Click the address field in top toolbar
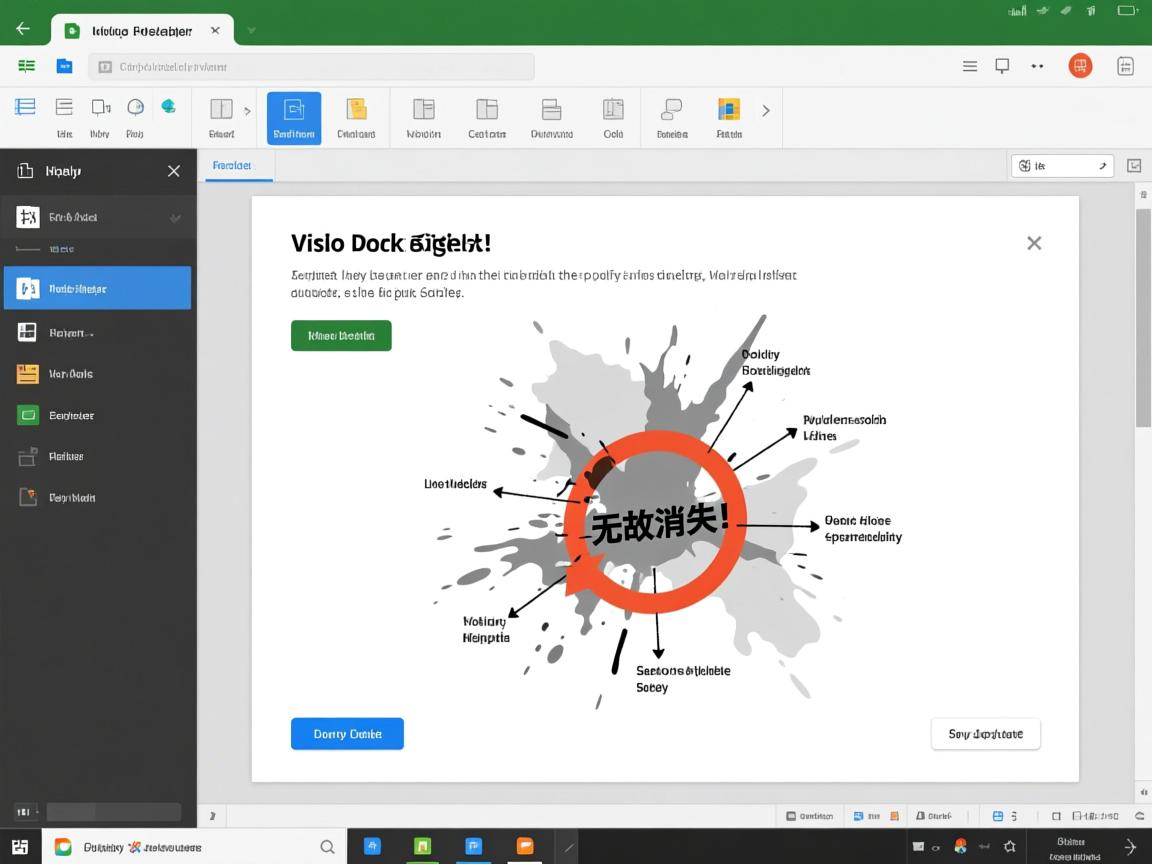 pyautogui.click(x=311, y=67)
